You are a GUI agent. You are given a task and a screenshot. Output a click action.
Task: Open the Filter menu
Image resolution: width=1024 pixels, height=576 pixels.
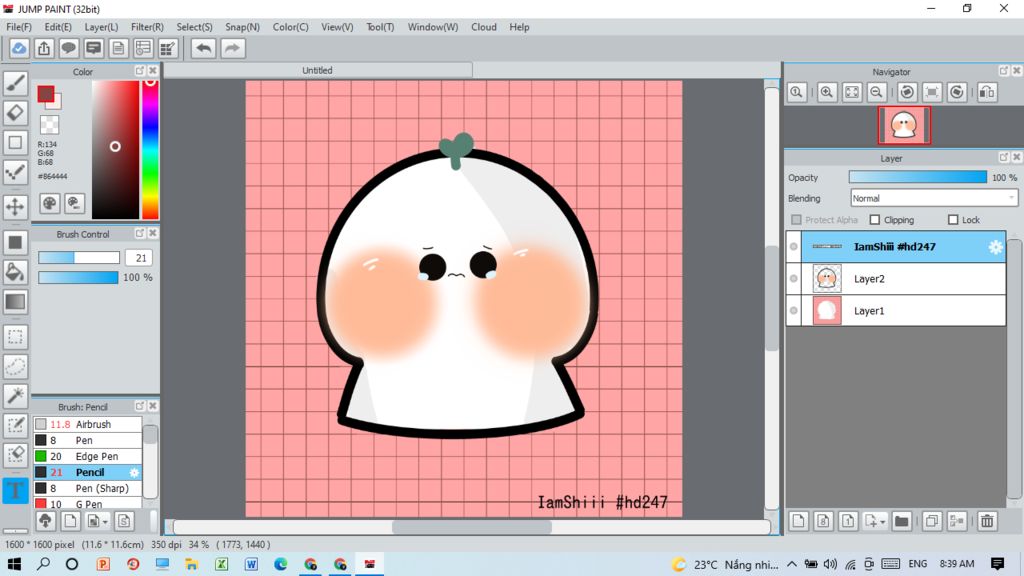tap(147, 27)
